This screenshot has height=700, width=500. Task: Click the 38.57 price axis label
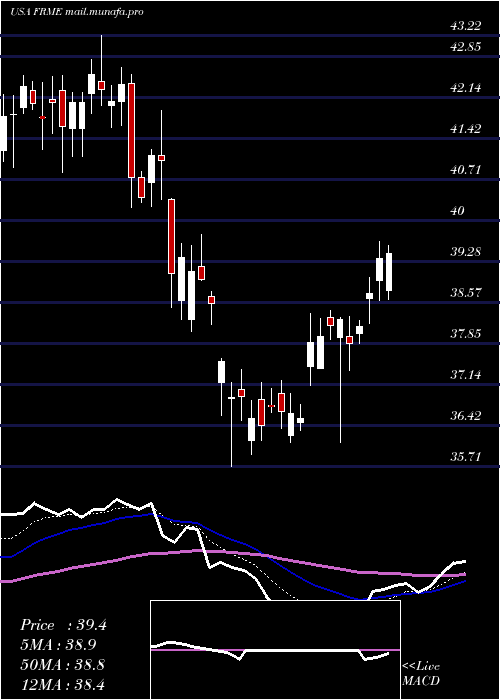point(466,293)
